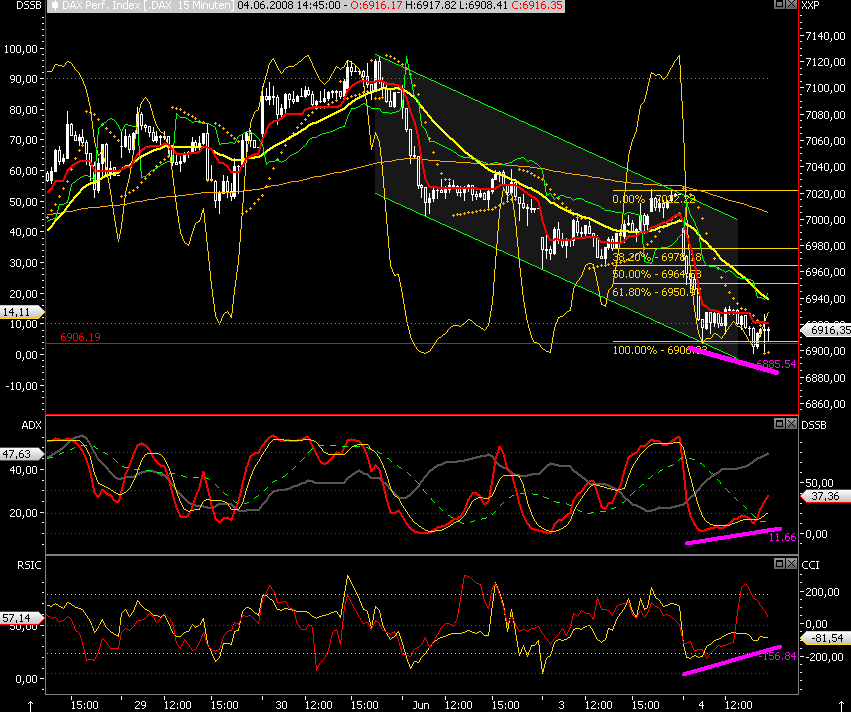Click the 61.80% Fibonacci level label
The height and width of the screenshot is (712, 851).
(655, 292)
